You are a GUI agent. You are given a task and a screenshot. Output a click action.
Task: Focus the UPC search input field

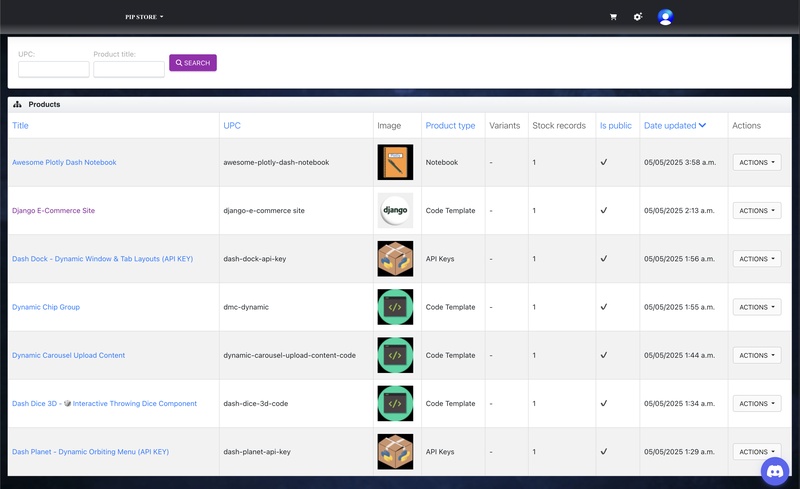(54, 69)
